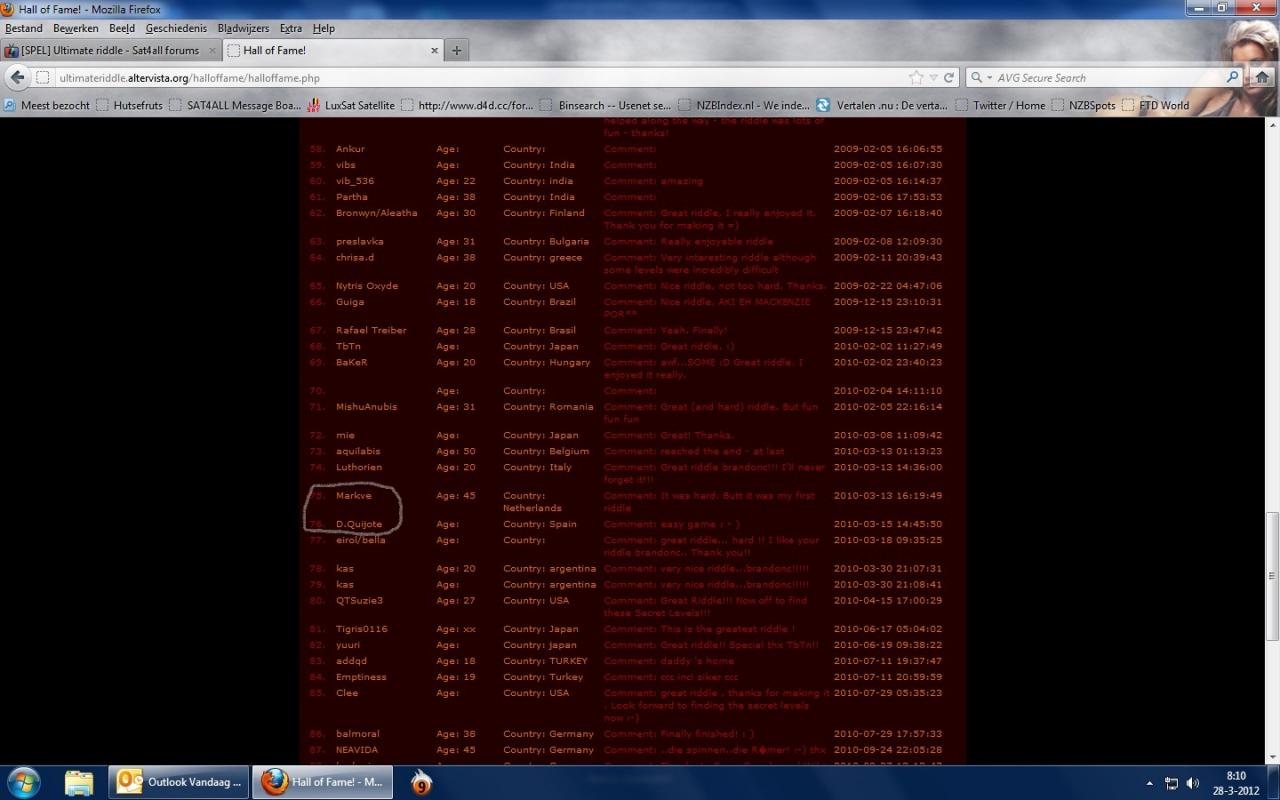Click the name D.Quijote in the list
The width and height of the screenshot is (1280, 800).
[359, 523]
